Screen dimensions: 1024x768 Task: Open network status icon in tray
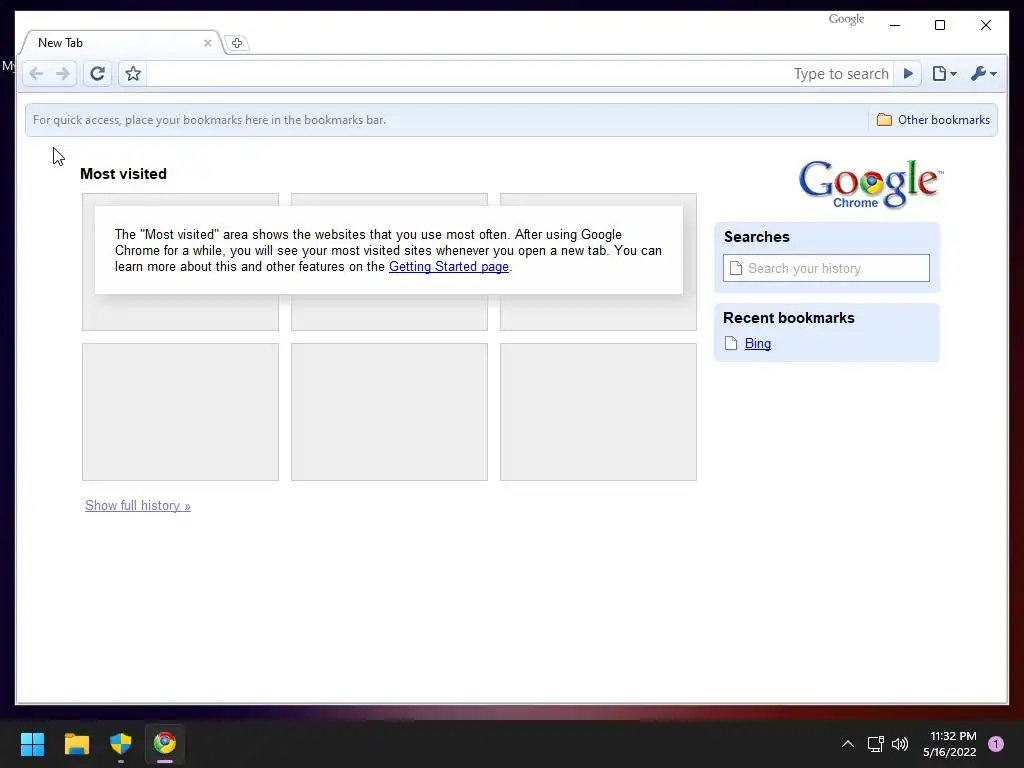[875, 744]
